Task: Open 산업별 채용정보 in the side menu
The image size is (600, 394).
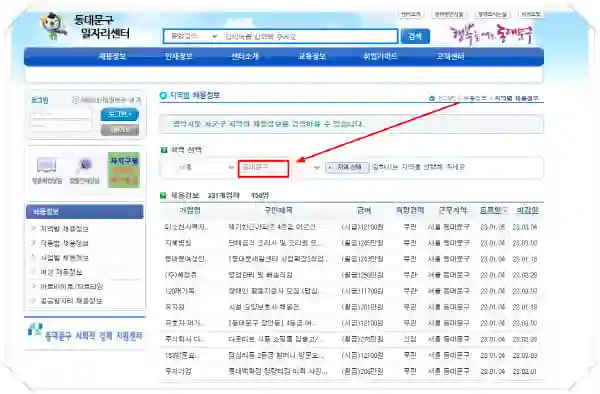Action: 64,258
